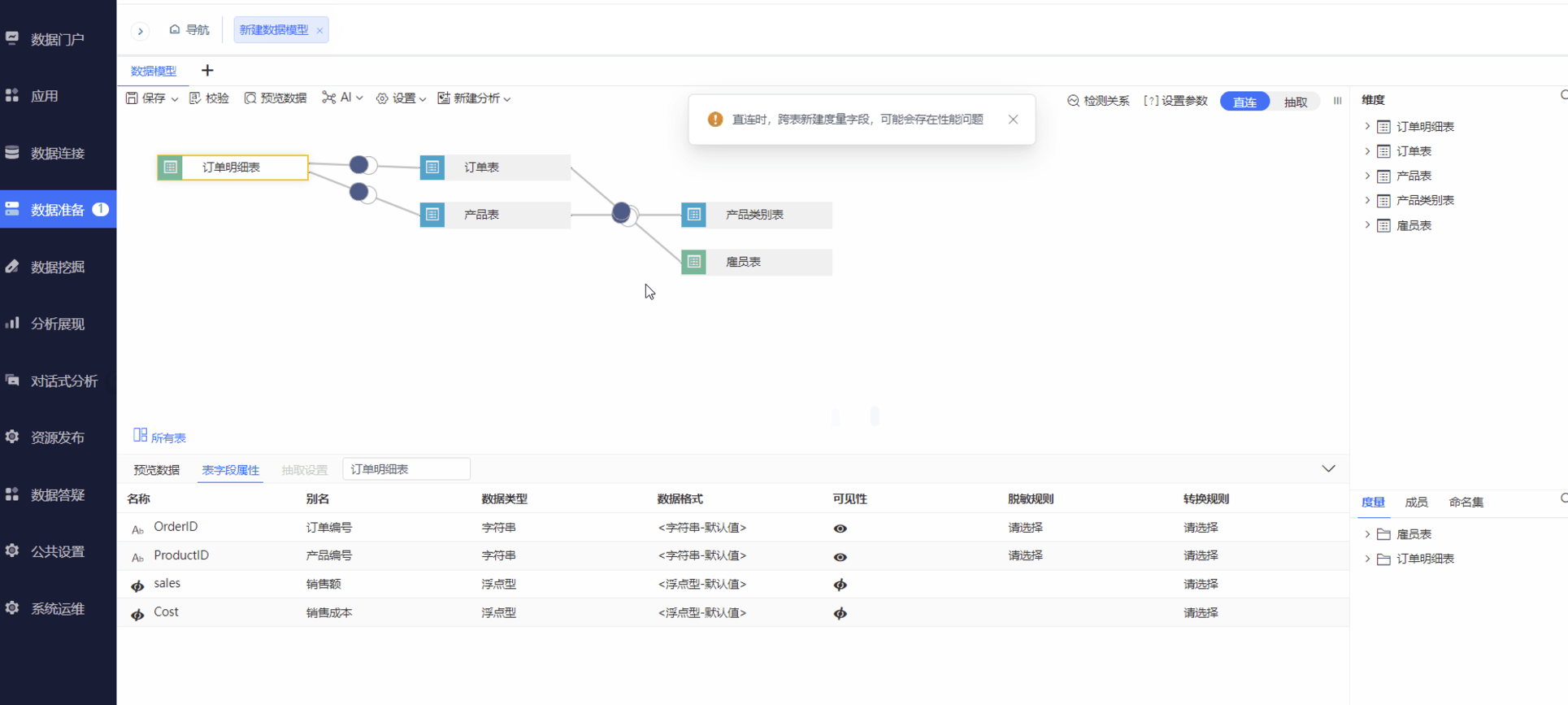Expand 产品表 in the 维度 tree

point(1367,176)
